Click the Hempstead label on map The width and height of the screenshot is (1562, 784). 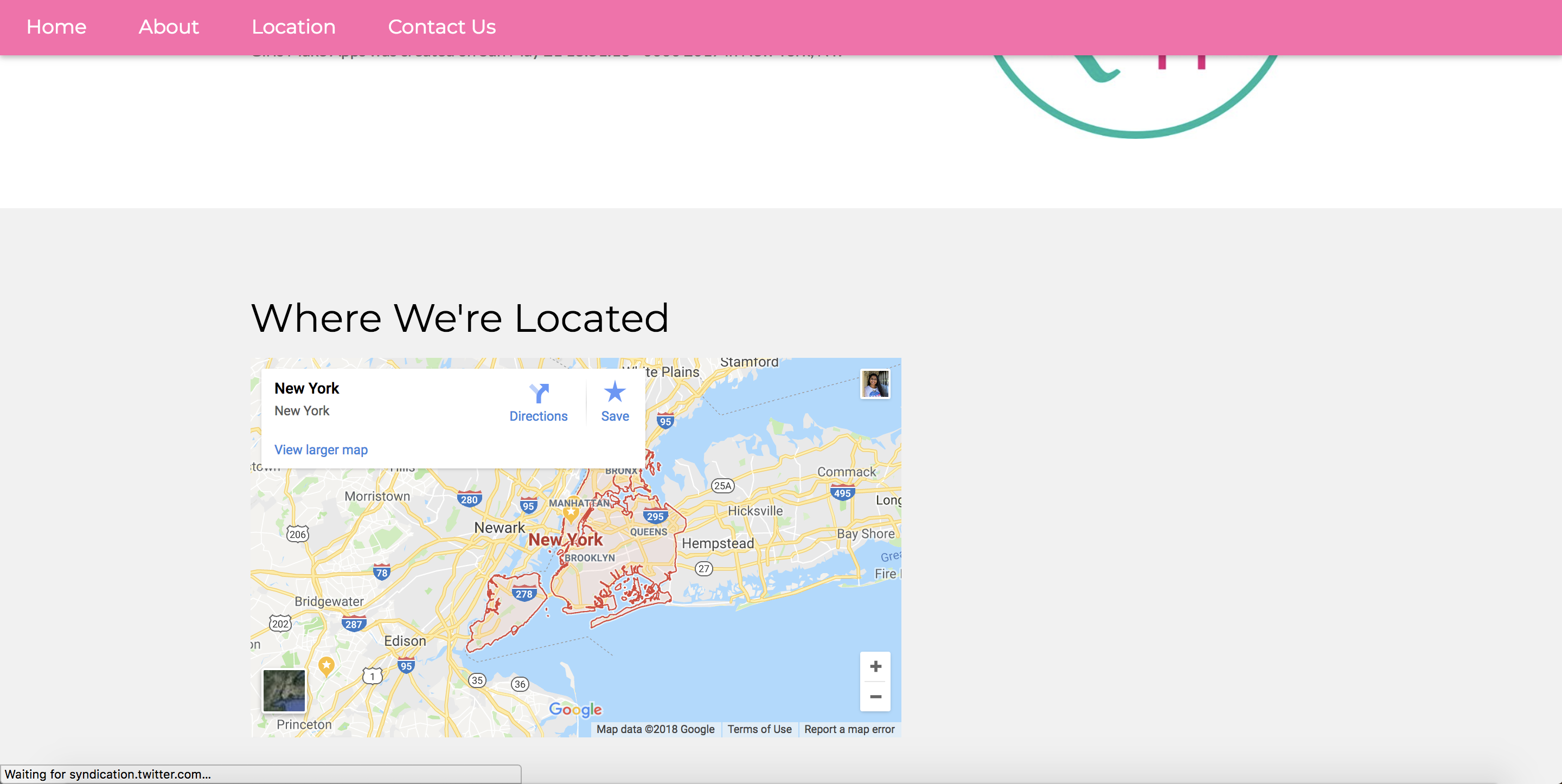718,543
